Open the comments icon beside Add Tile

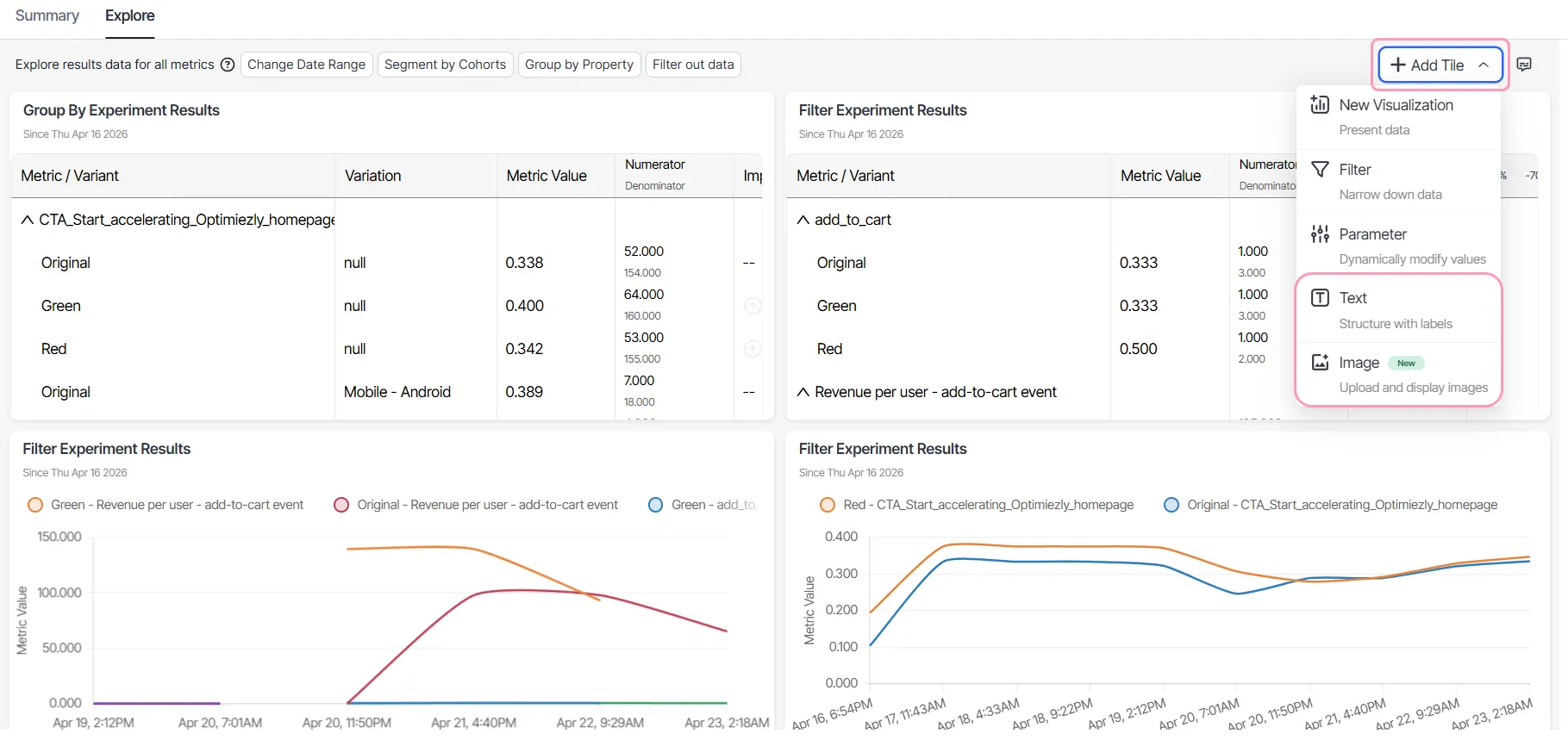(1524, 65)
